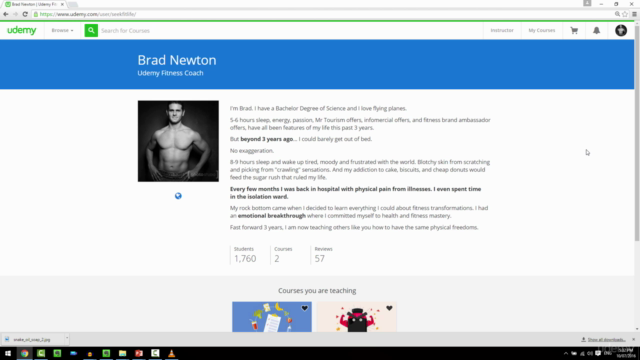Click the green search magnifier button
Viewport: 640px width, 360px height.
pyautogui.click(x=91, y=30)
